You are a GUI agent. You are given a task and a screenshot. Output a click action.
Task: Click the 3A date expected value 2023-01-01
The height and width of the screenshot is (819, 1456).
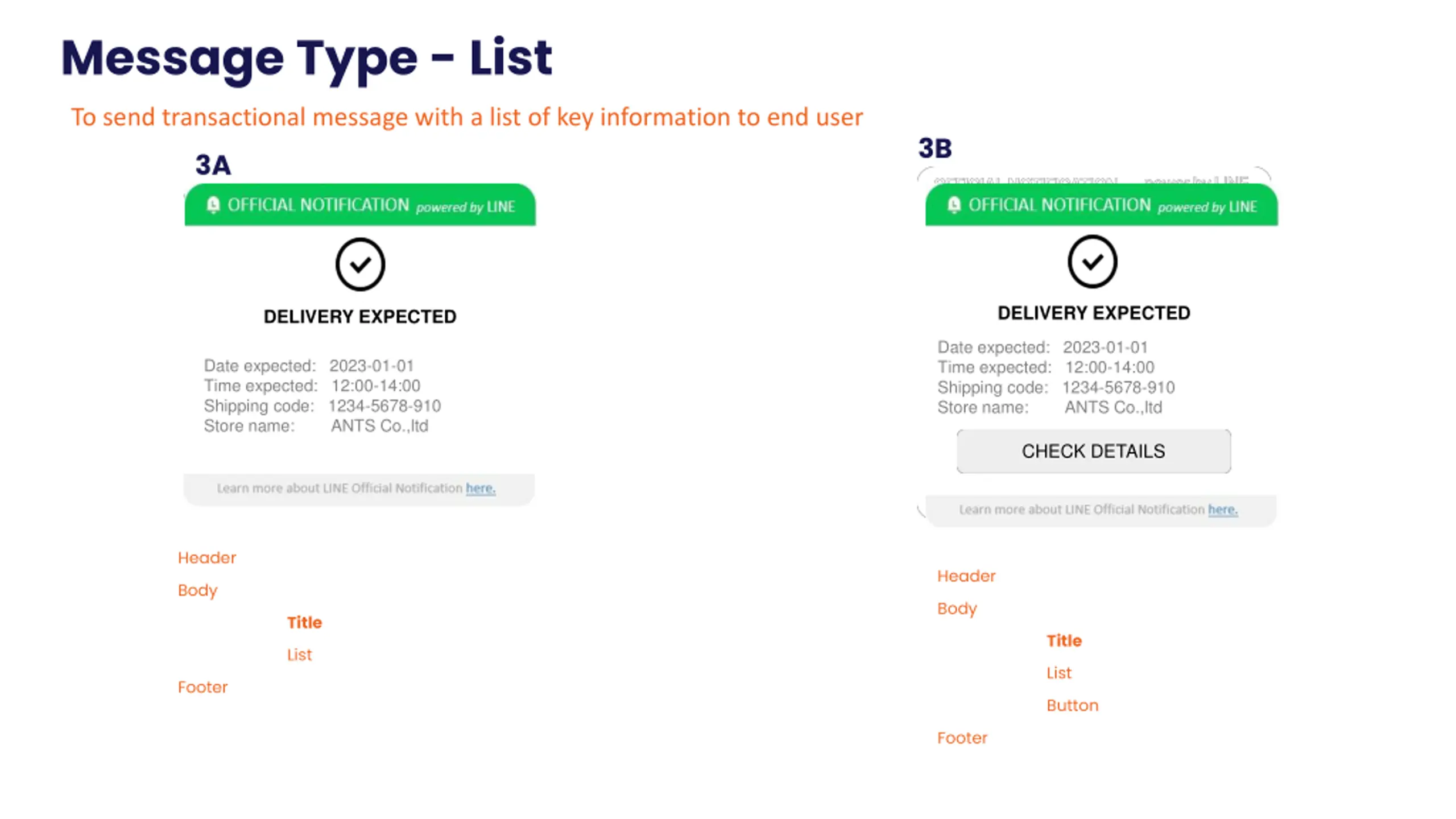pyautogui.click(x=371, y=366)
